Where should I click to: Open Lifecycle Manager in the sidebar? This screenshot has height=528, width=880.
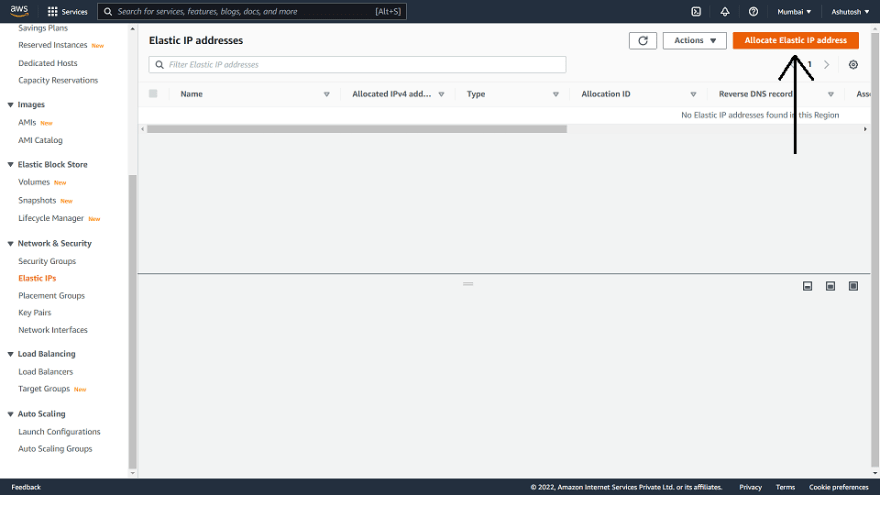pos(51,218)
